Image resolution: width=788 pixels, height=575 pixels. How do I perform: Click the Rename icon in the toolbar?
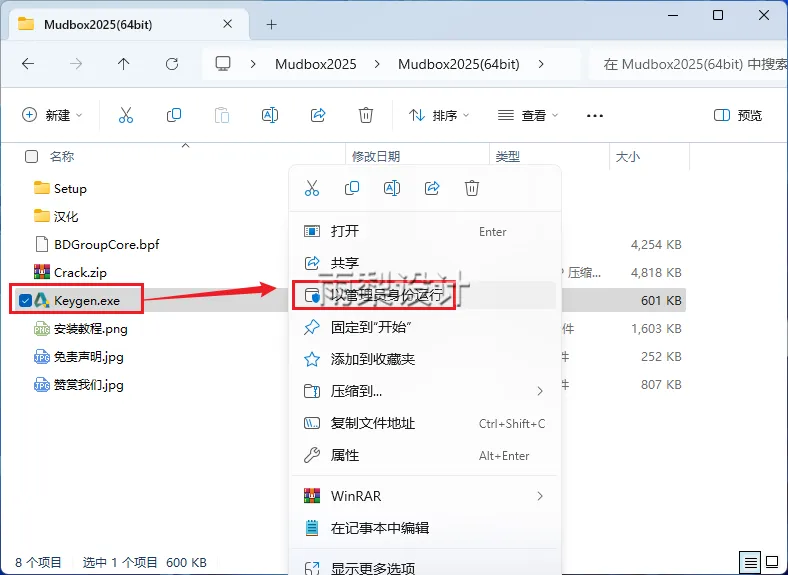[x=270, y=115]
